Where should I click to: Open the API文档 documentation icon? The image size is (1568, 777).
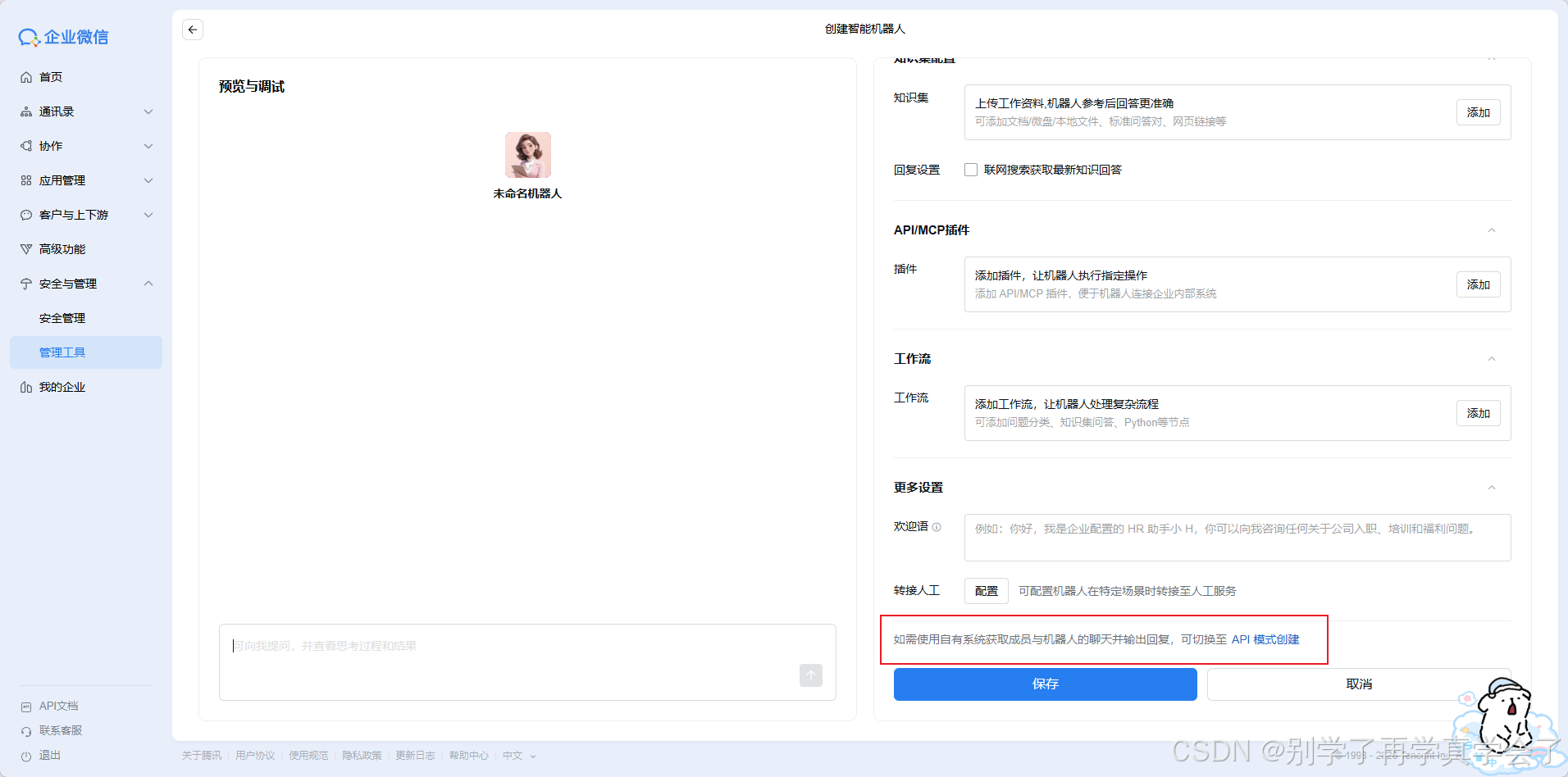point(27,705)
